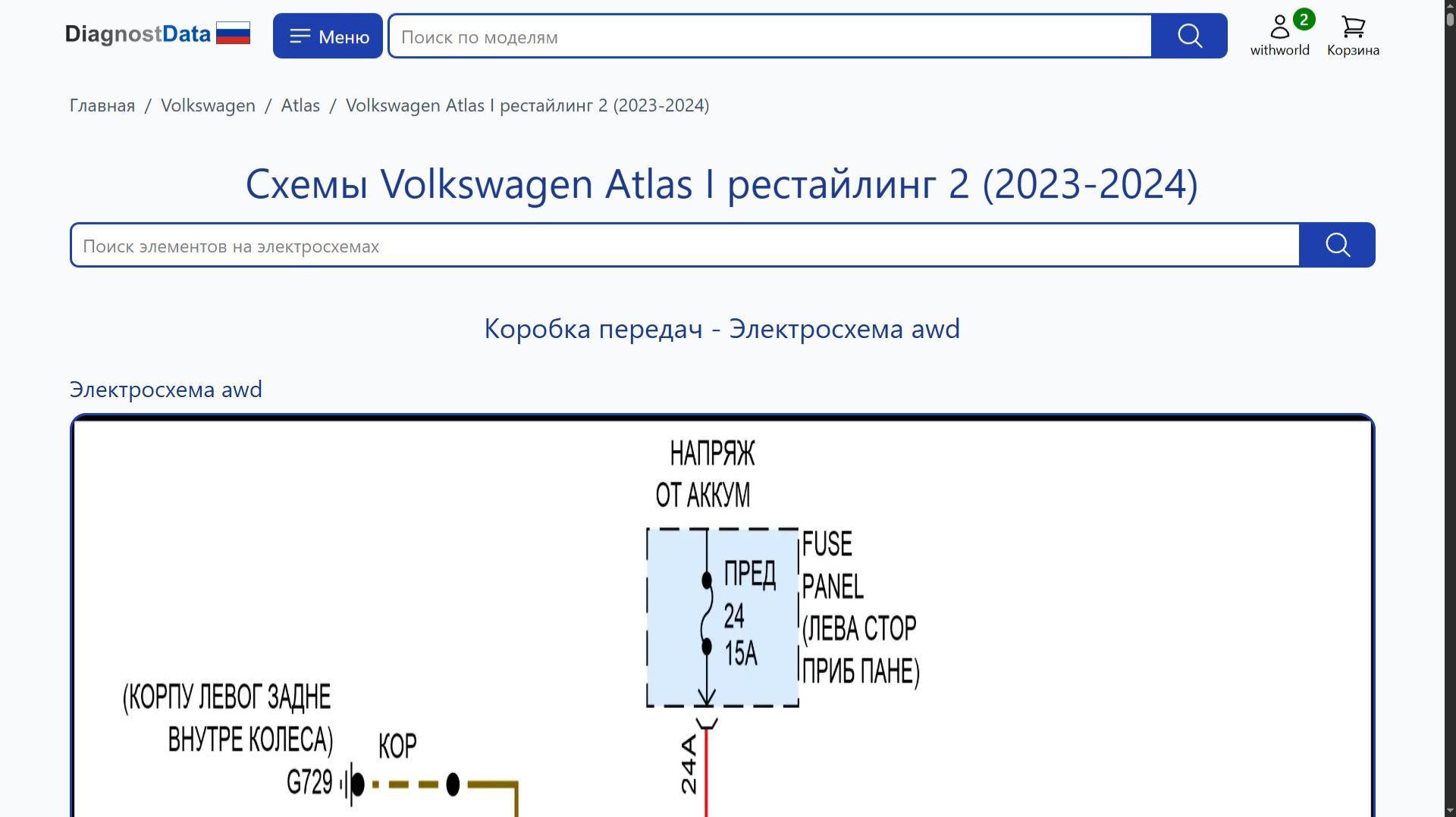Open Atlas breadcrumb link
Image resolution: width=1456 pixels, height=817 pixels.
click(x=300, y=105)
